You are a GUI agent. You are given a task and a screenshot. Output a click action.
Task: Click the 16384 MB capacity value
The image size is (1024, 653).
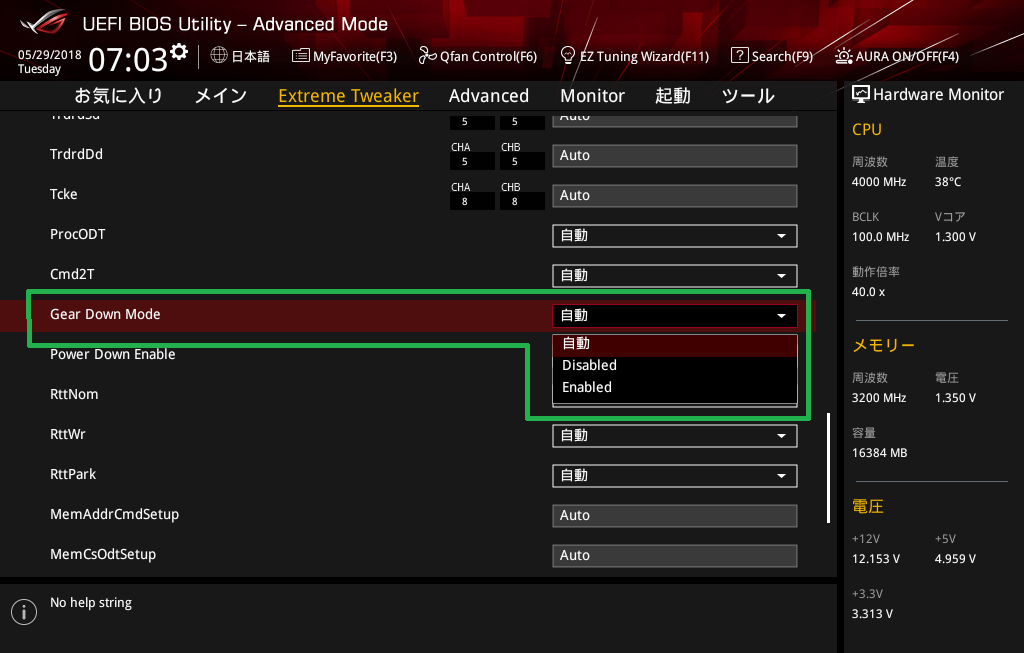[879, 453]
